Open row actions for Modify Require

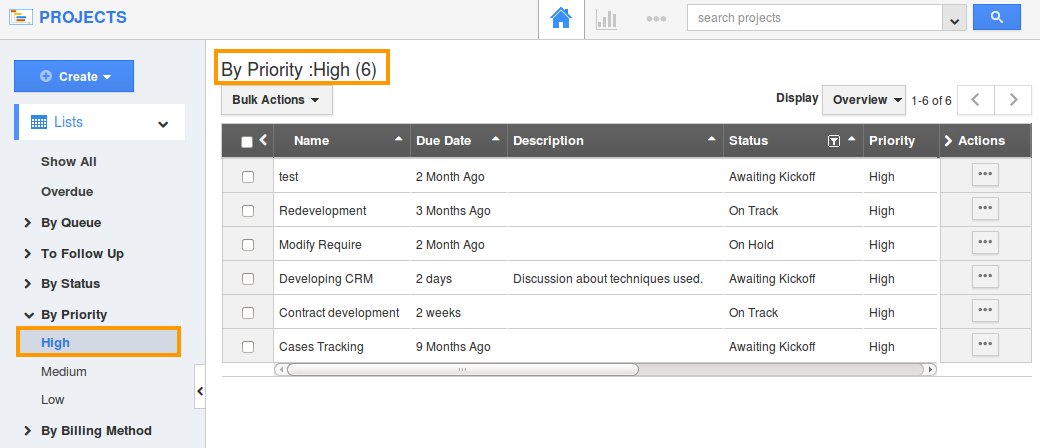click(x=985, y=242)
